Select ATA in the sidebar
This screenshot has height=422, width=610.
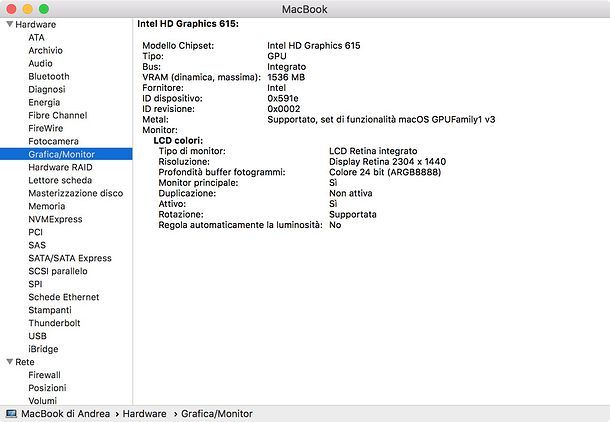tap(36, 38)
